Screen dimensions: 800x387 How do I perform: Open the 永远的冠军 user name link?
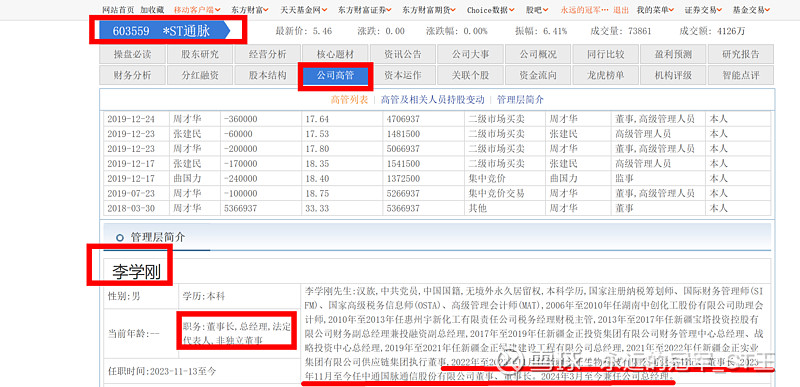(x=585, y=10)
